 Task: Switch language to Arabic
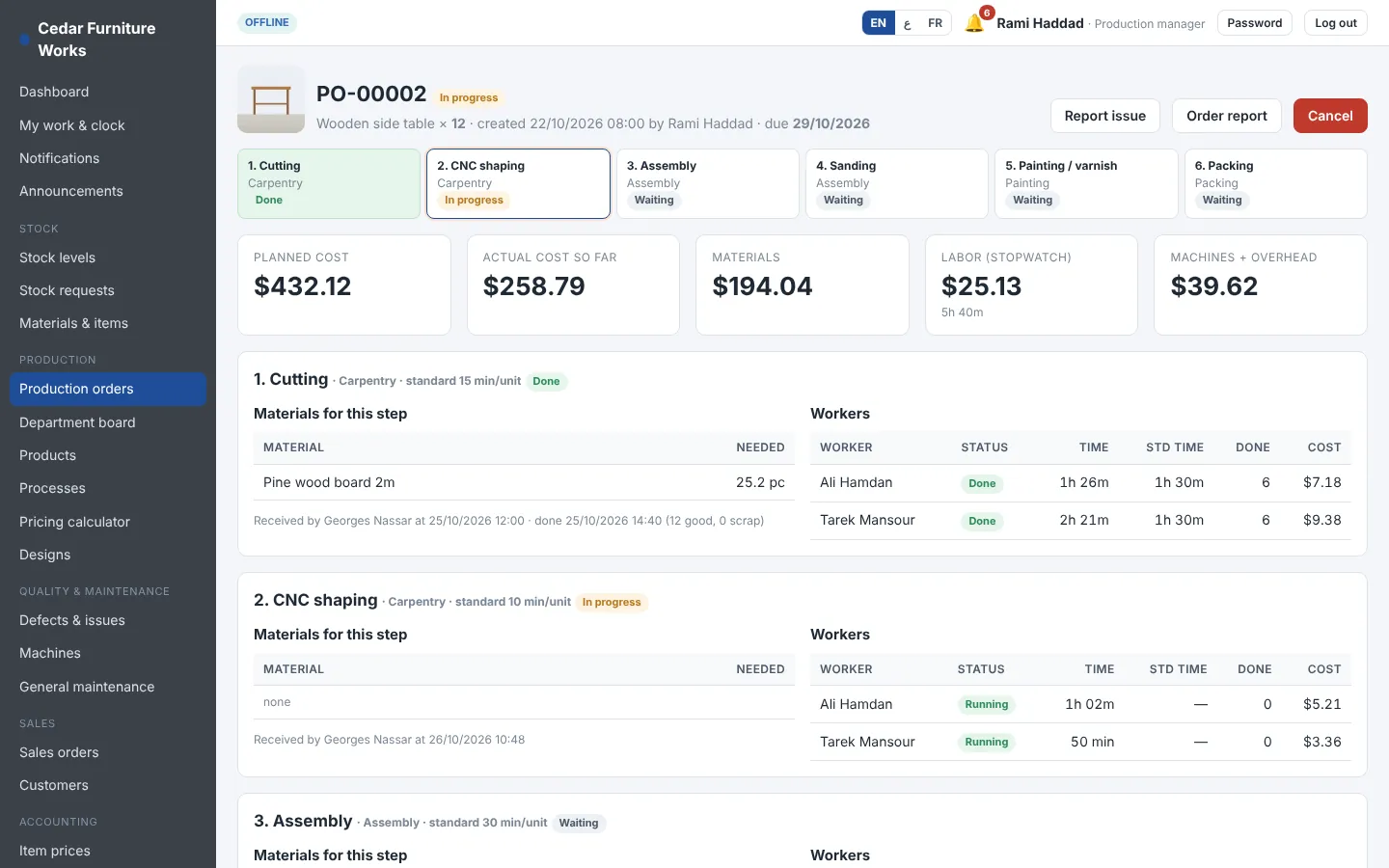click(907, 23)
